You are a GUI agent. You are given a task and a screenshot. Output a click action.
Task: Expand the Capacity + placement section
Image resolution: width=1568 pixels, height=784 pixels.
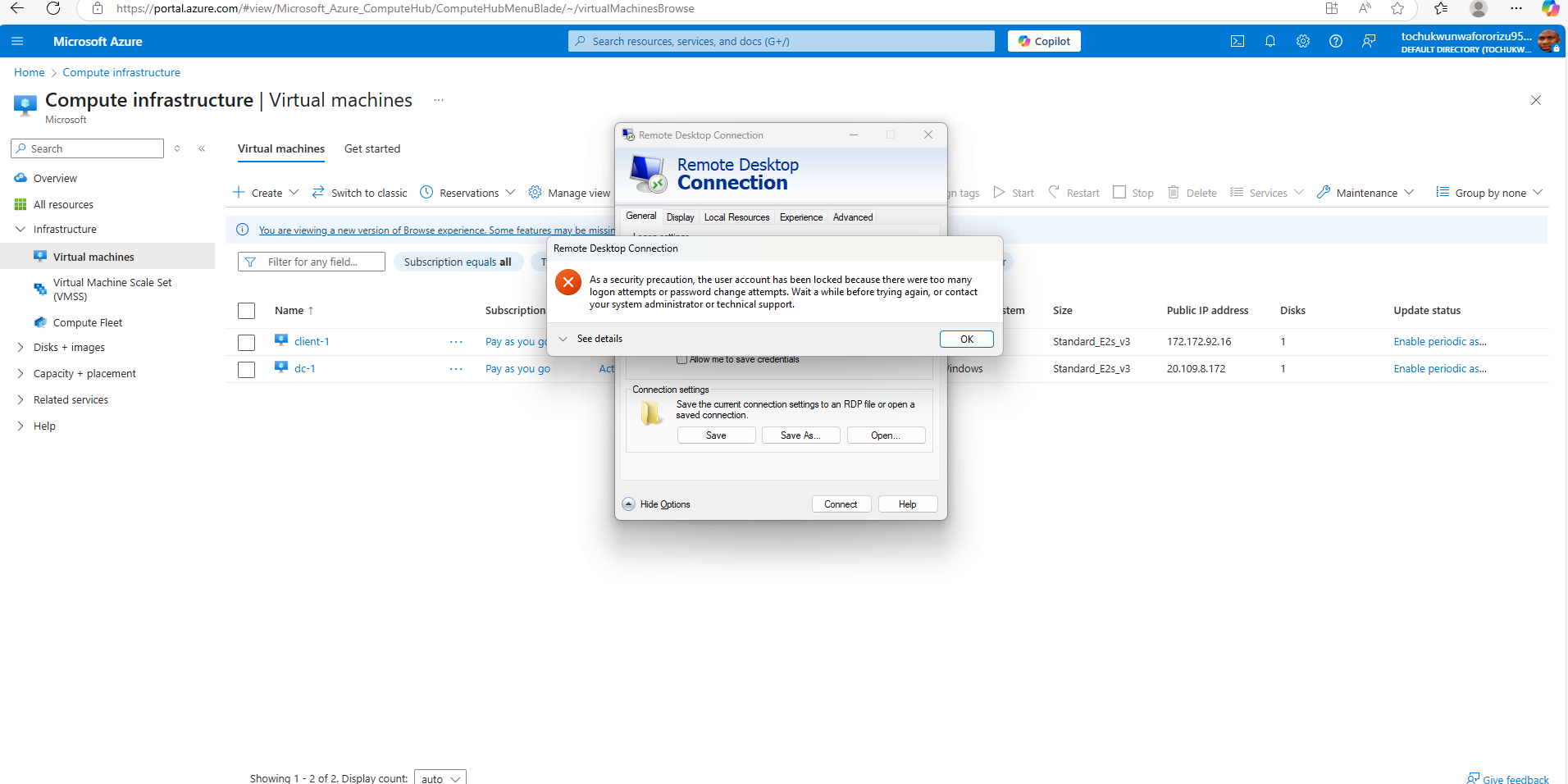(x=21, y=373)
